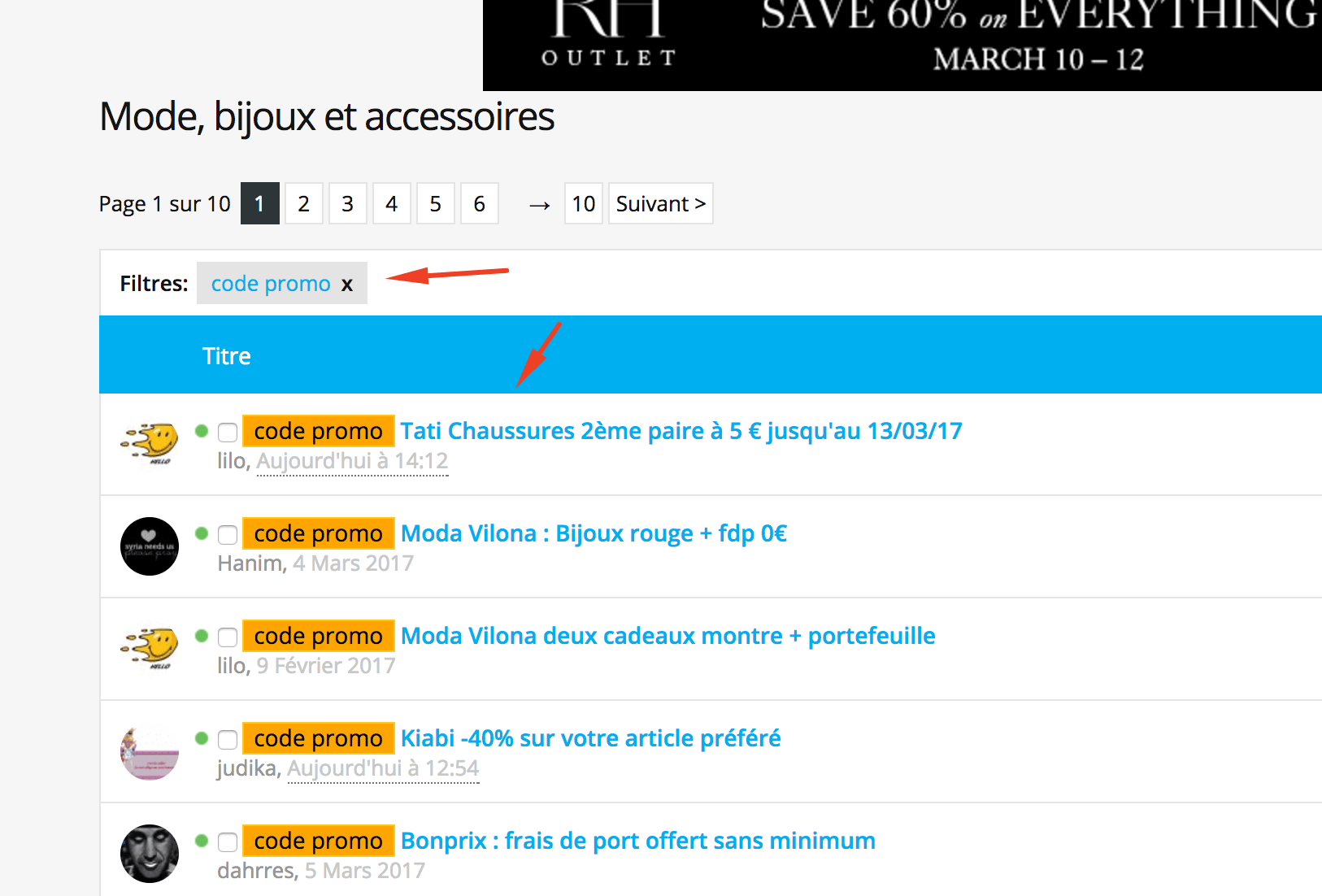The height and width of the screenshot is (896, 1322).
Task: Open Bonprix frais de port offert thread
Action: pyautogui.click(x=637, y=841)
